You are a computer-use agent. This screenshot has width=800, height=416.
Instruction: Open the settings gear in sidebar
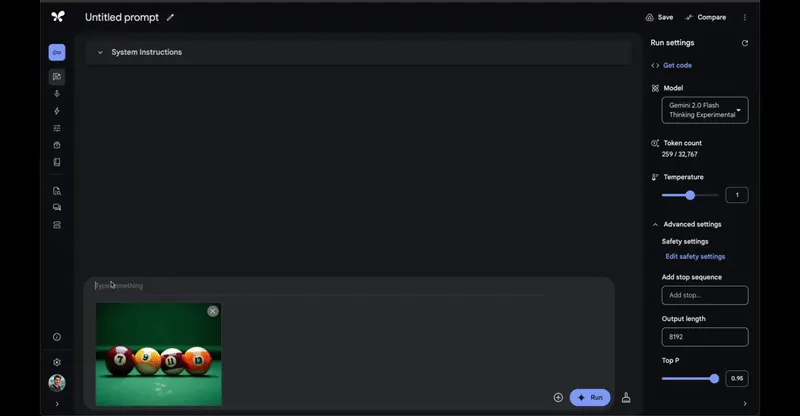point(57,362)
